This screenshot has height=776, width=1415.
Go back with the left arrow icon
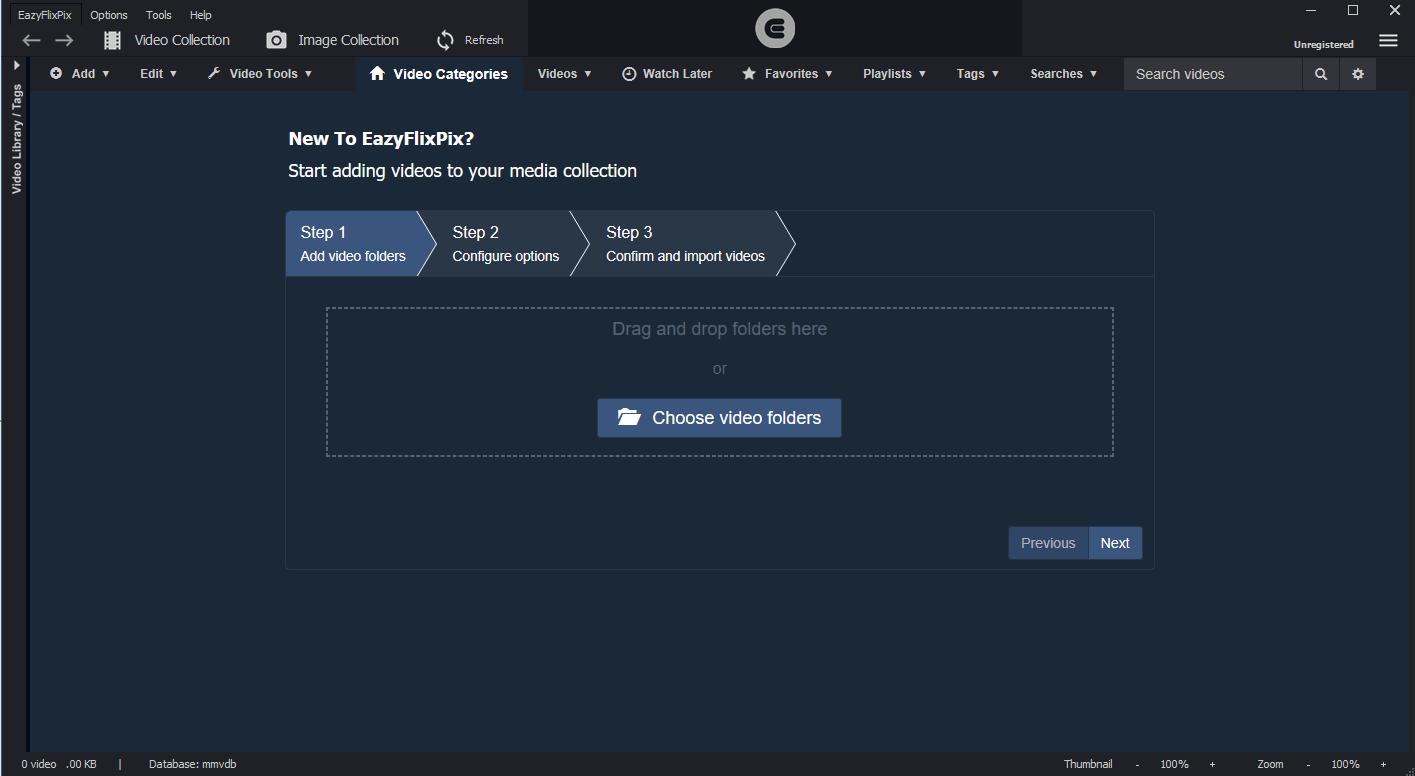(31, 40)
